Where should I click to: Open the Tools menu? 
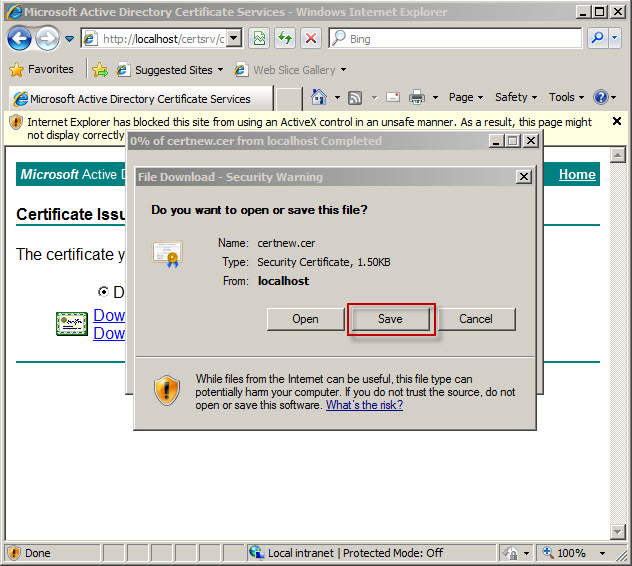coord(566,97)
